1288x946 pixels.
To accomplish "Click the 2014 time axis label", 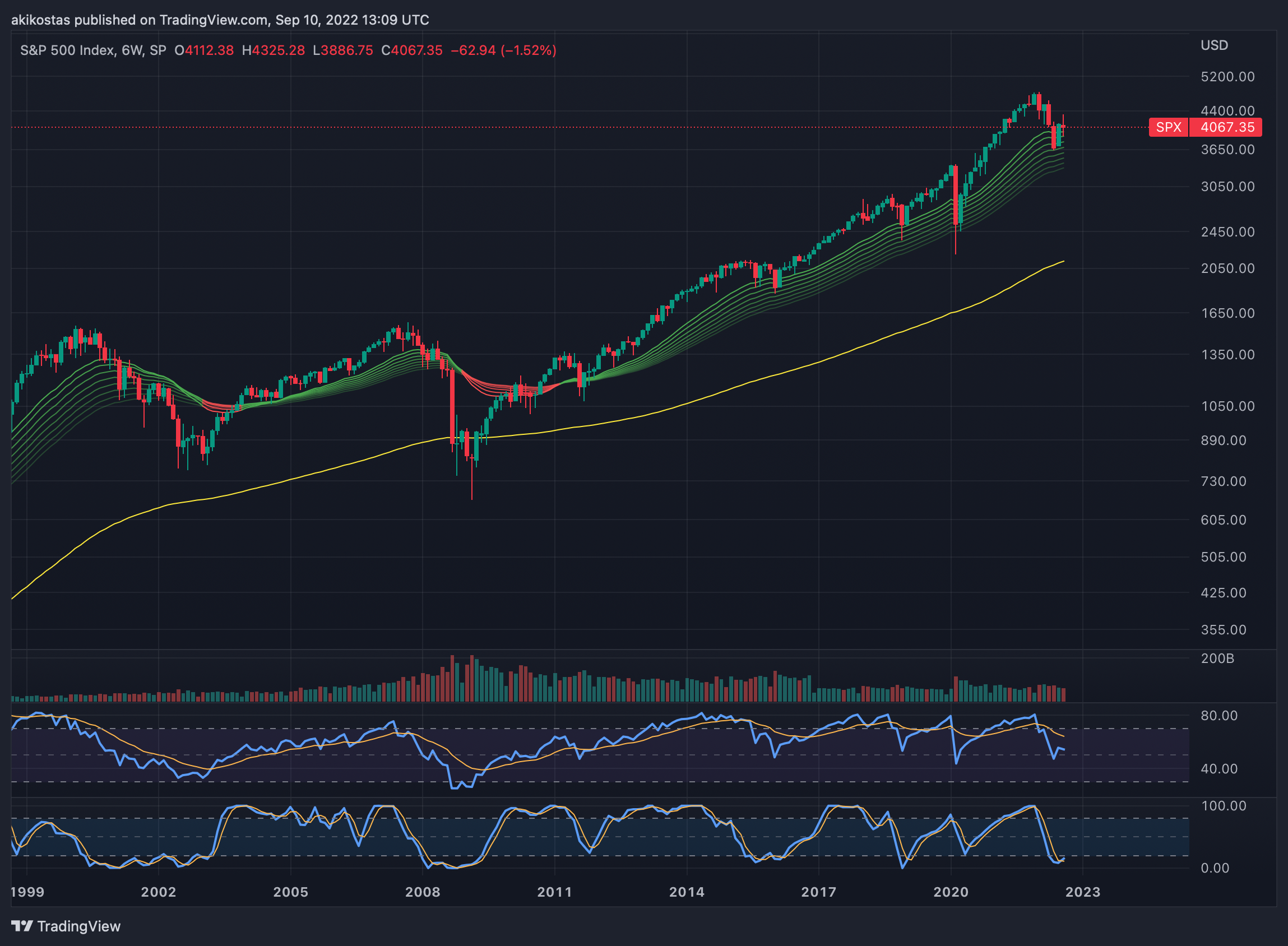I will pyautogui.click(x=687, y=892).
